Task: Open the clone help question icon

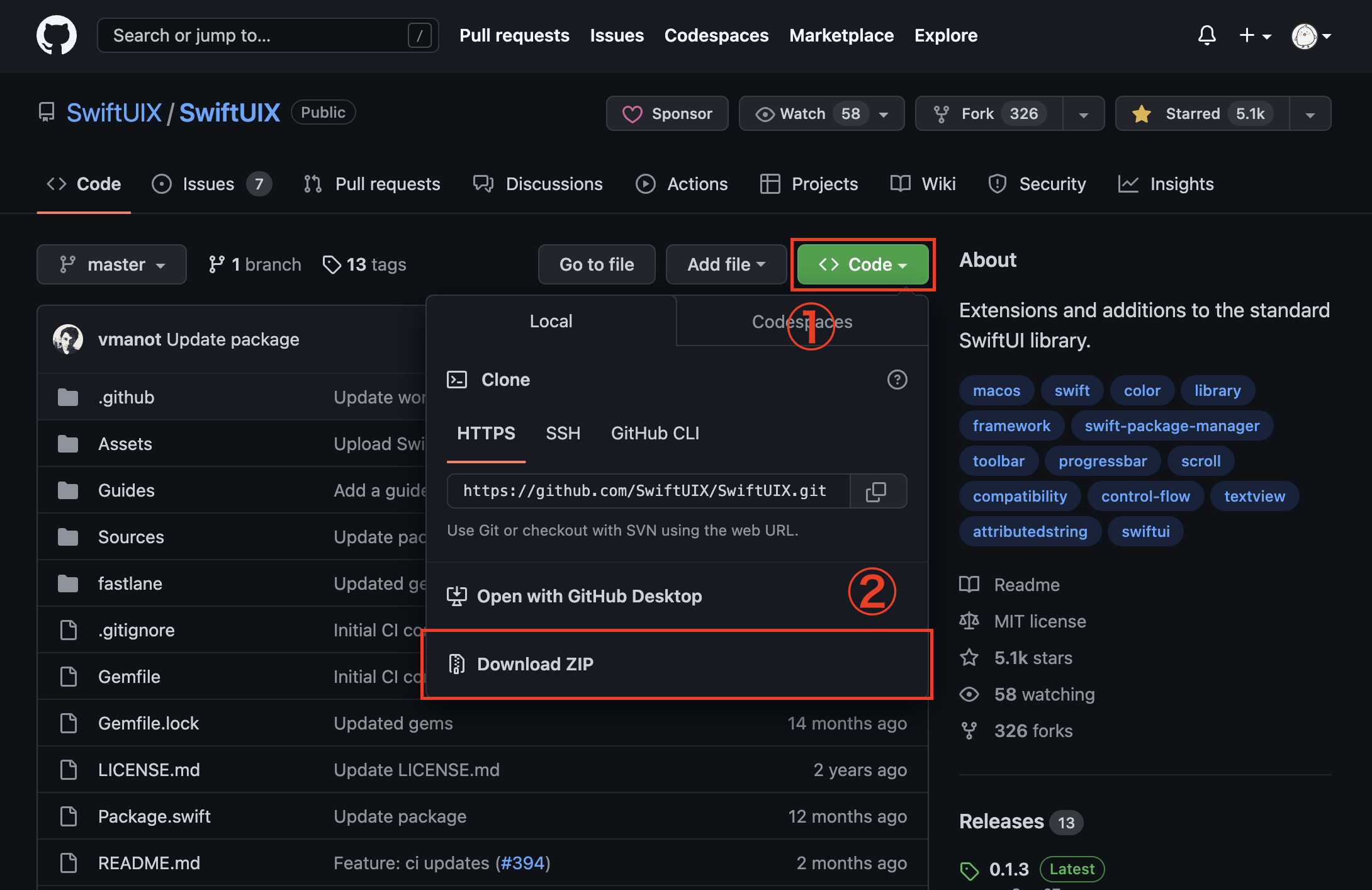Action: [897, 380]
